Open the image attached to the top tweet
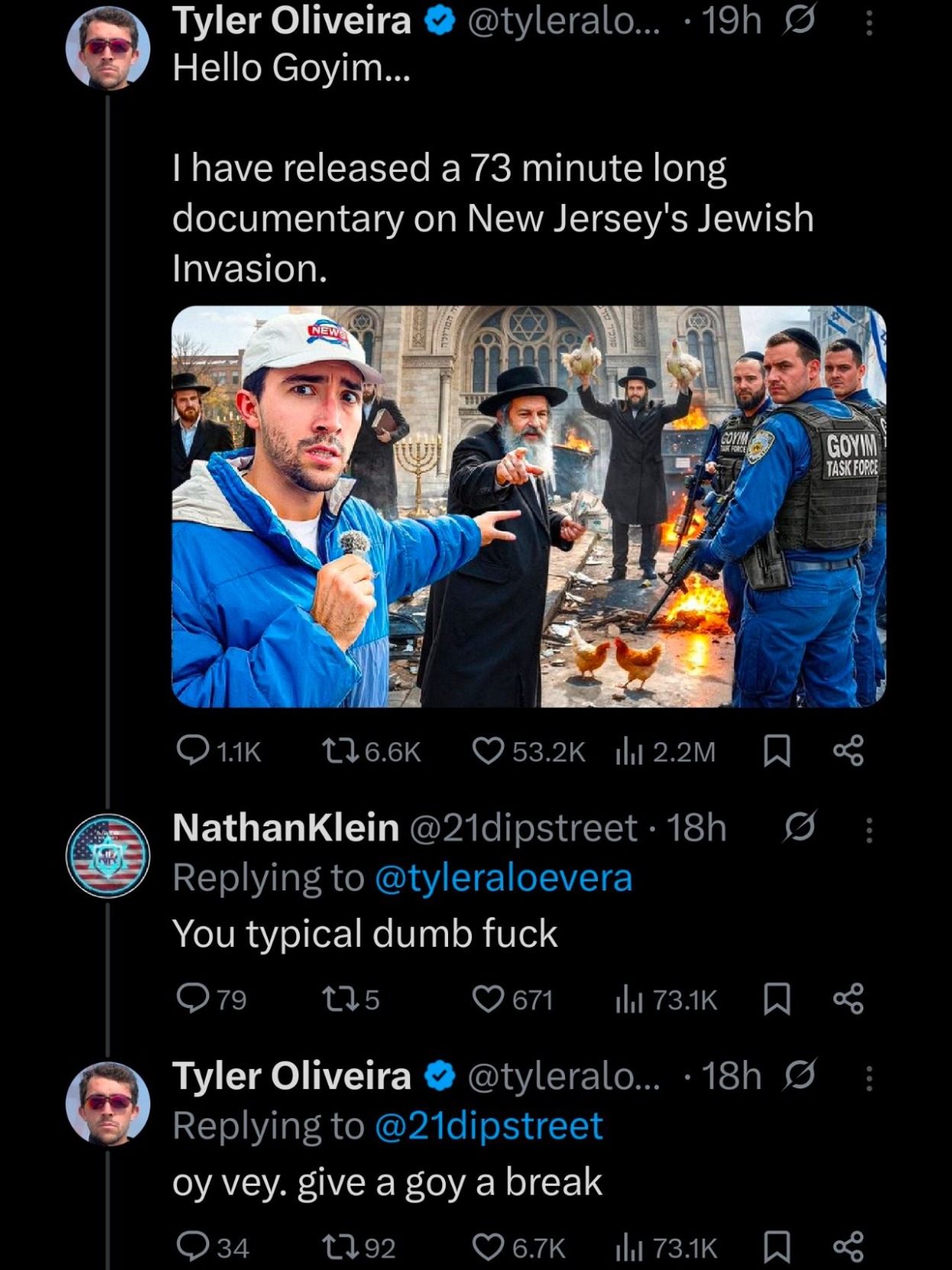The height and width of the screenshot is (1270, 952). pyautogui.click(x=528, y=506)
